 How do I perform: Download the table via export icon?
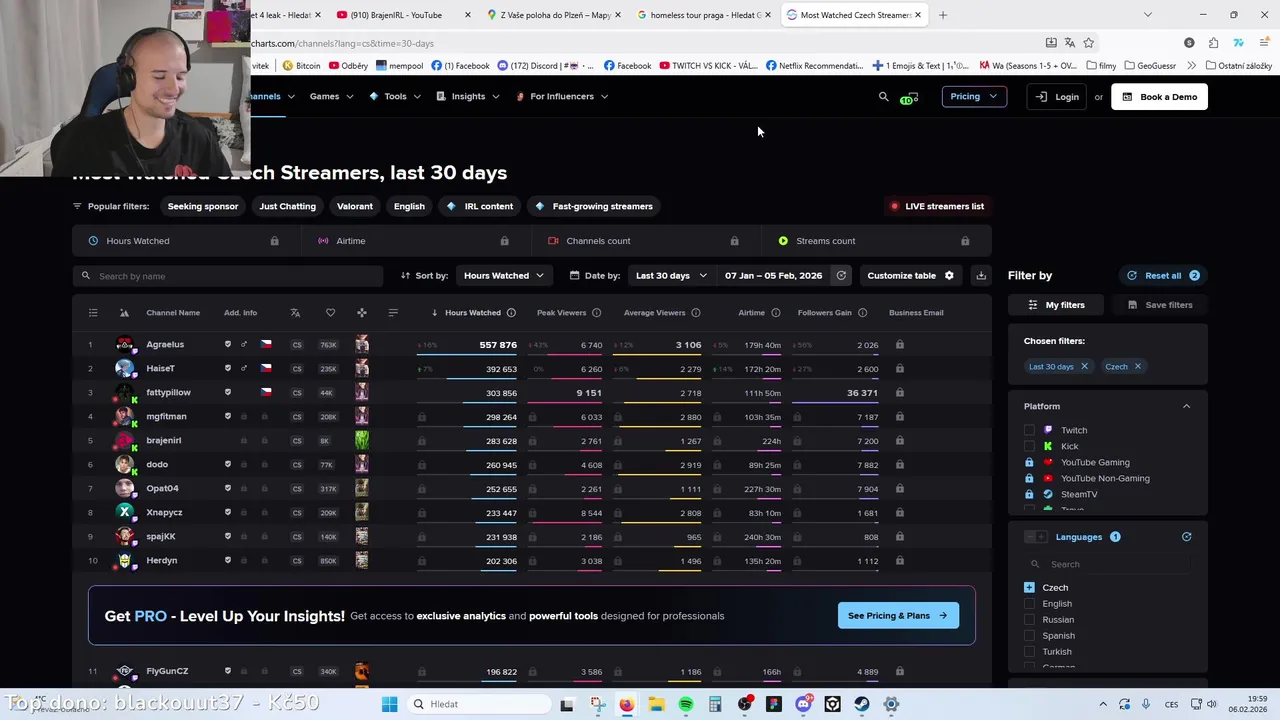[981, 276]
